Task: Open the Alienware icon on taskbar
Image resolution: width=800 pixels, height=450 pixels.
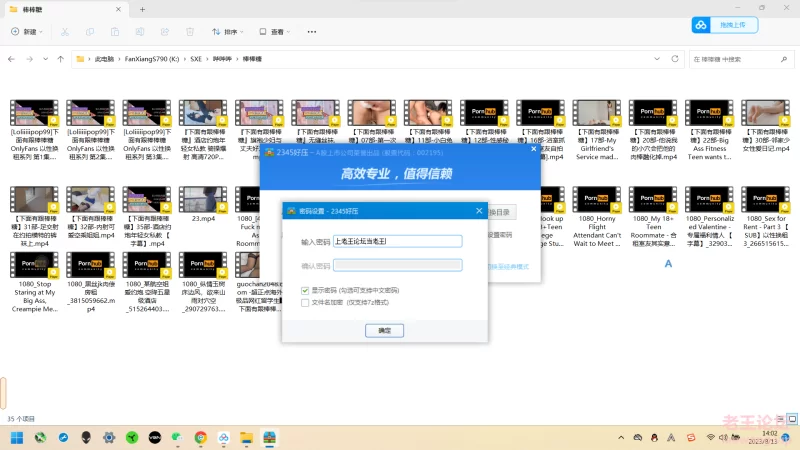Action: (x=86, y=437)
